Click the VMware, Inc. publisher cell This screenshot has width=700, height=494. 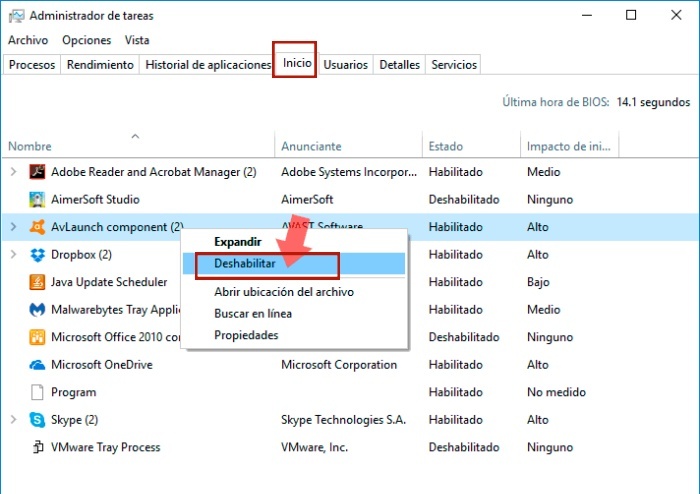(314, 447)
